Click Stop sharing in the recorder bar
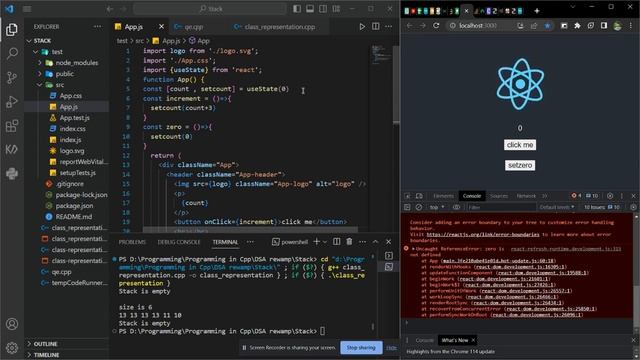 pos(361,348)
